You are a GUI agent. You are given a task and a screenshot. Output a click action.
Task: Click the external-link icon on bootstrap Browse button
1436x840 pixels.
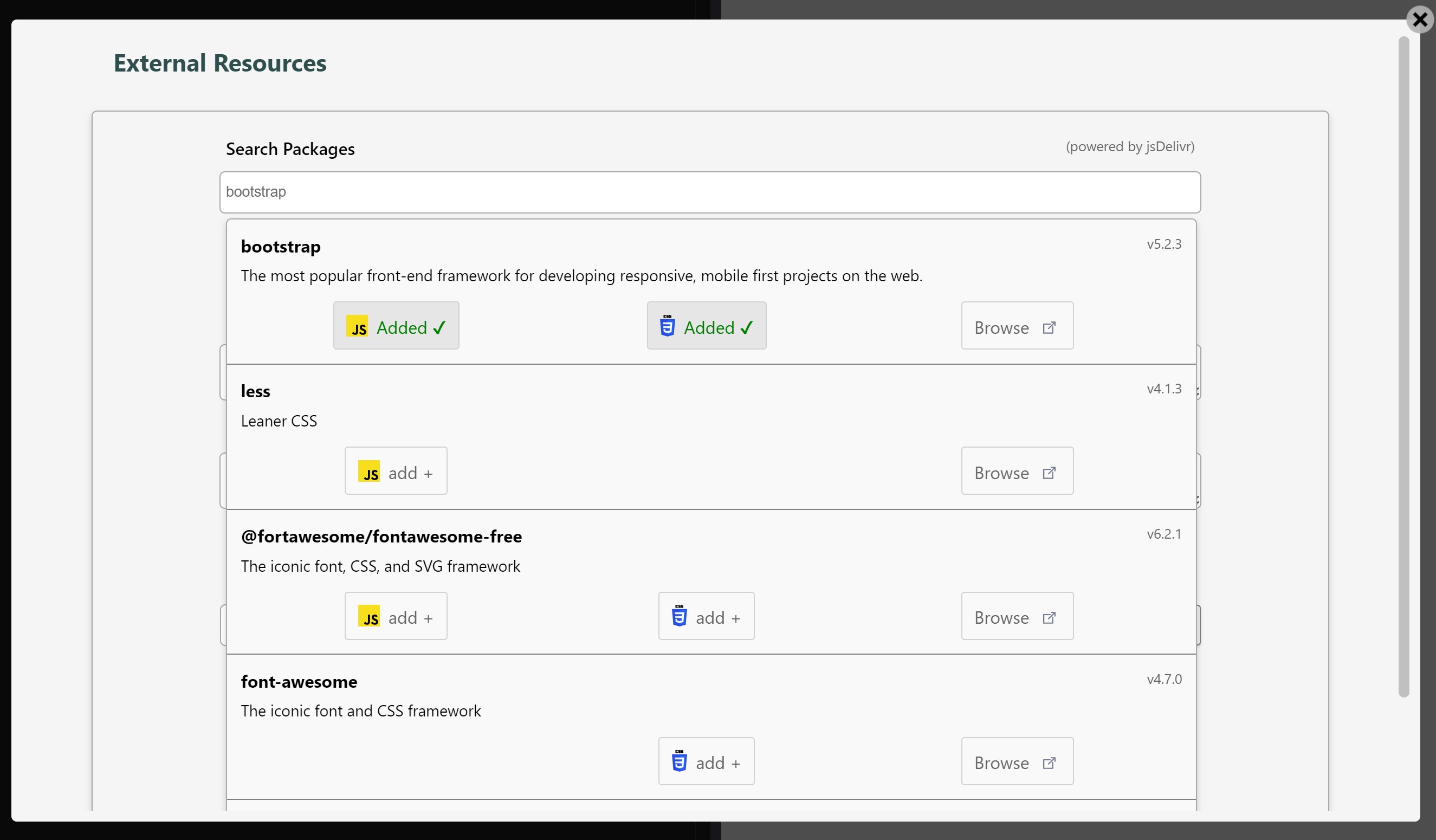pyautogui.click(x=1050, y=327)
